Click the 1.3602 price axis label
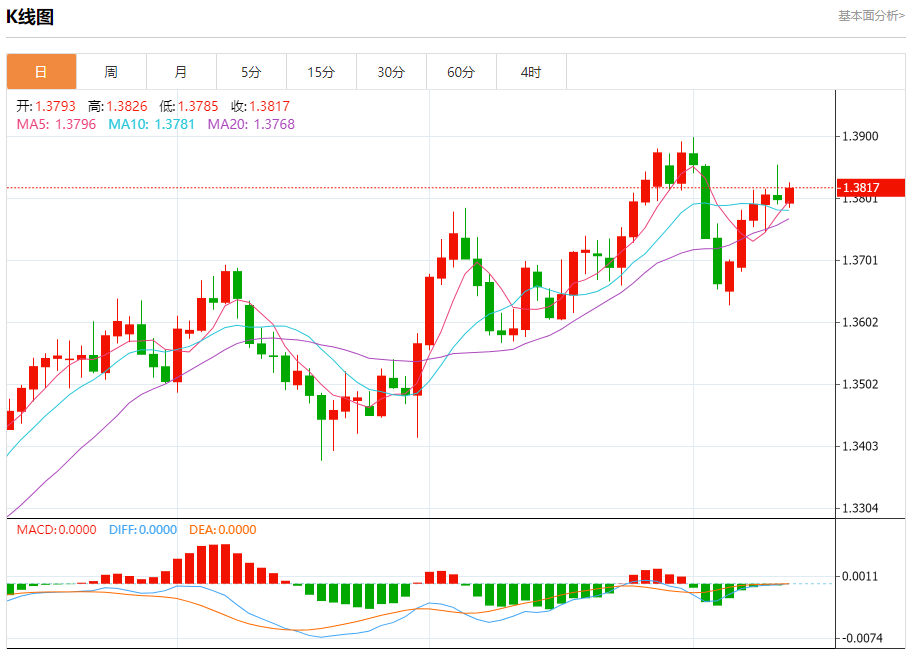Image resolution: width=914 pixels, height=649 pixels. tap(860, 322)
